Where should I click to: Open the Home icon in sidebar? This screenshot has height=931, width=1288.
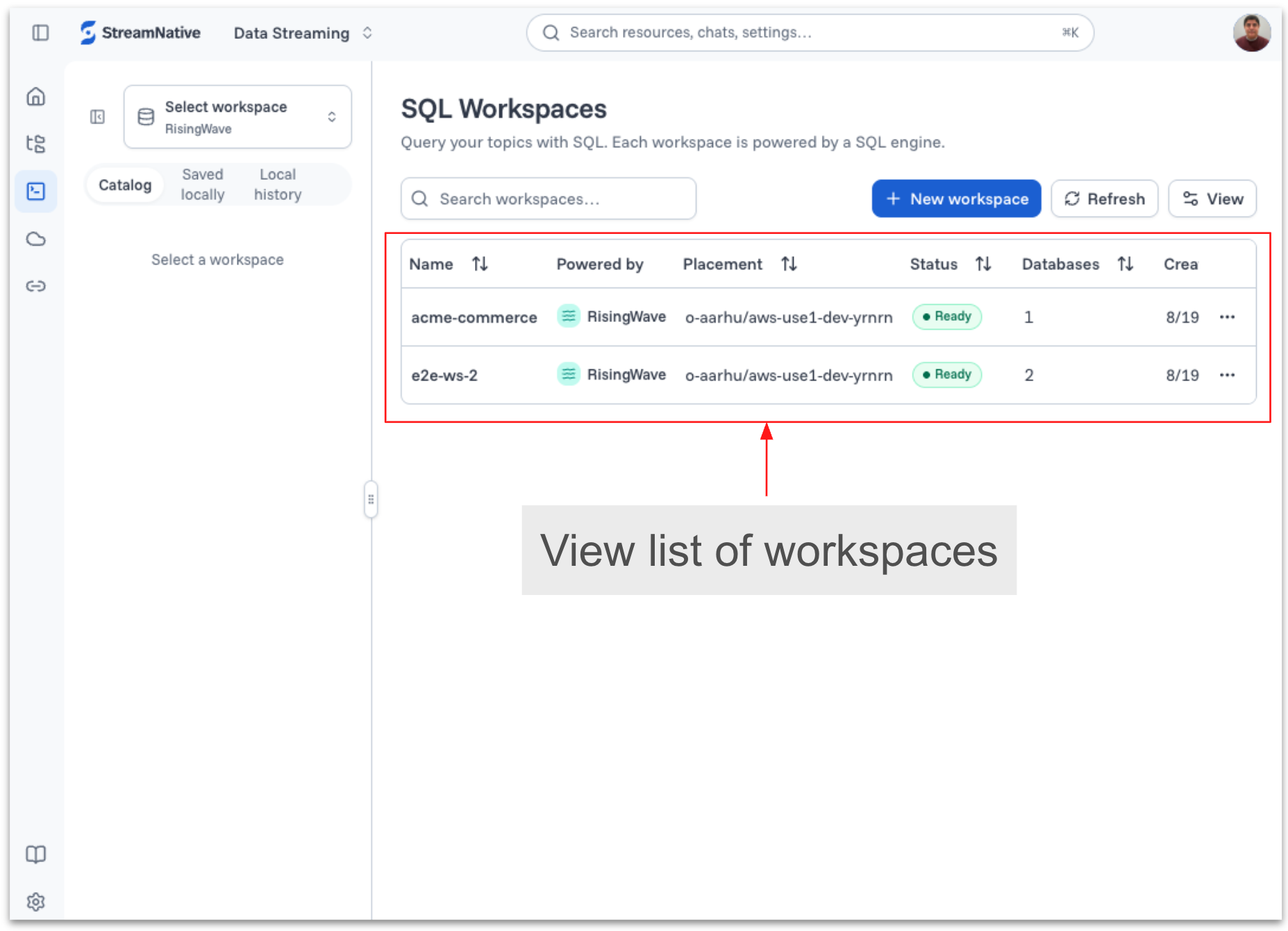click(x=36, y=97)
